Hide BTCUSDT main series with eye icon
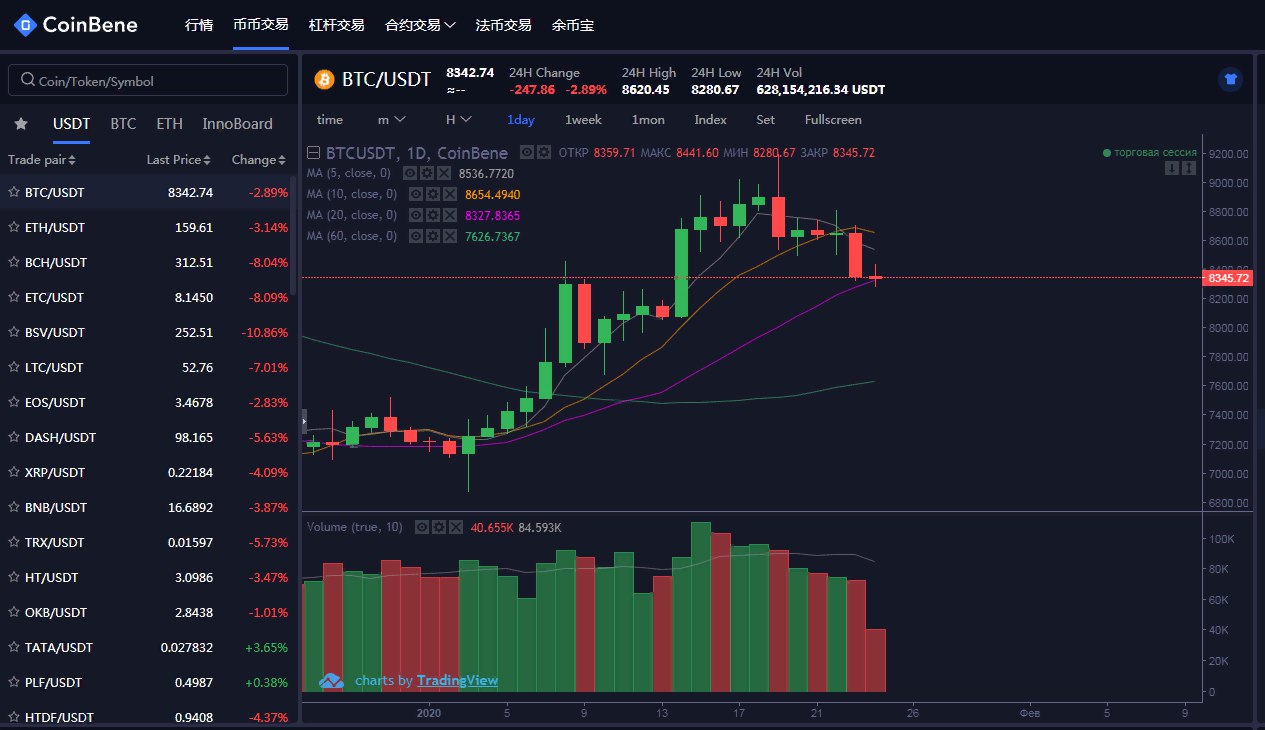The image size is (1265, 730). tap(527, 152)
